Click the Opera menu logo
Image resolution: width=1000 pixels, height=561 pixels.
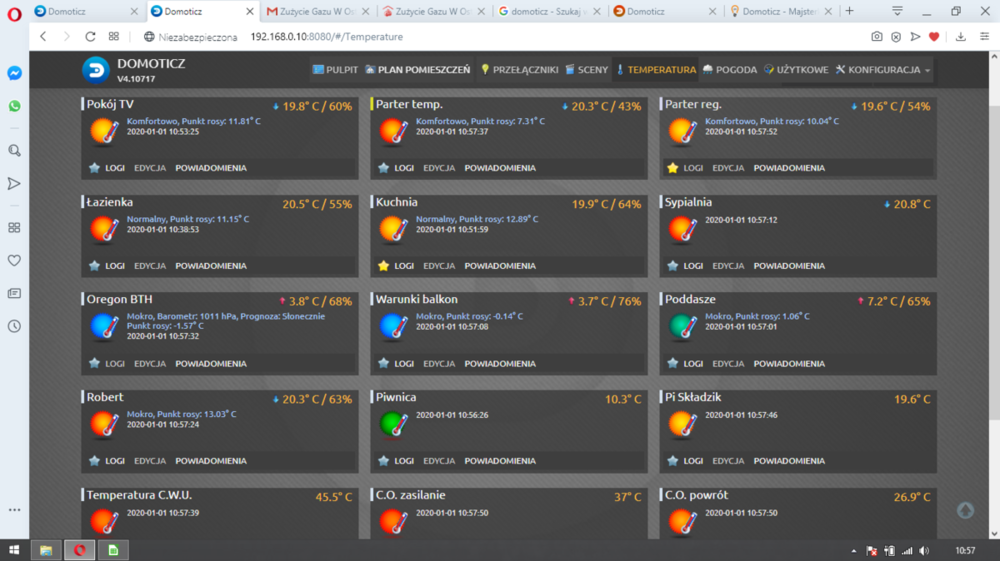14,13
